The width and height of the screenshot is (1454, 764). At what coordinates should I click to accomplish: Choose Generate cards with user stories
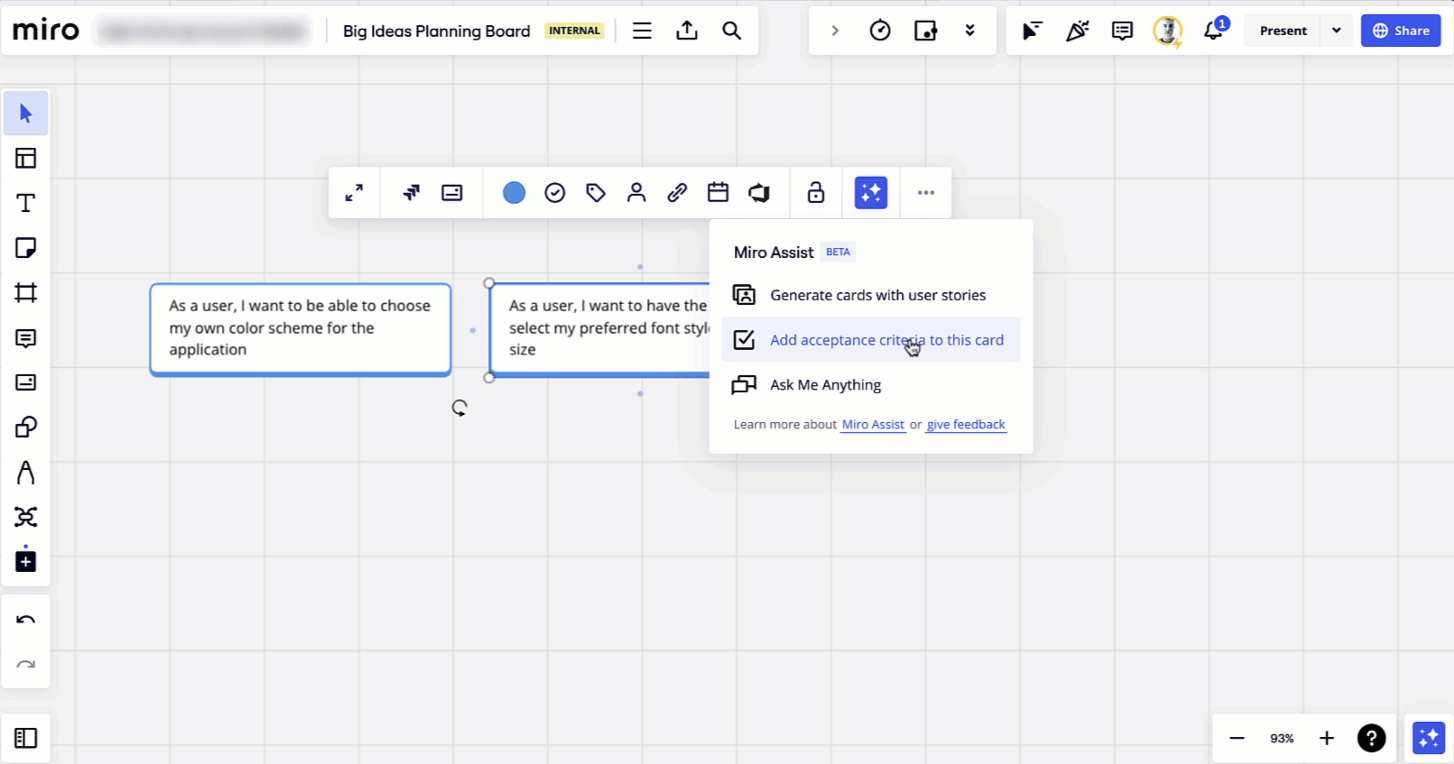(871, 295)
